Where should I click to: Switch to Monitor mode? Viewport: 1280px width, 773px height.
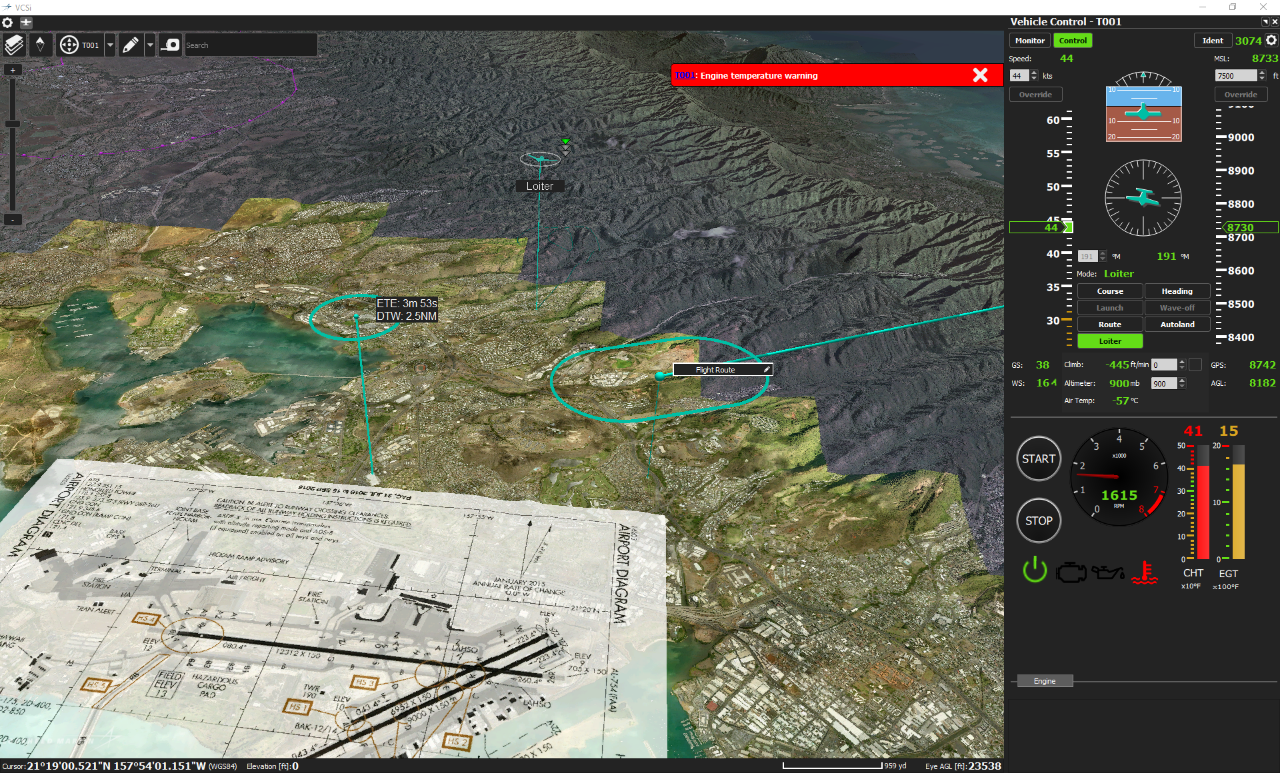1029,41
